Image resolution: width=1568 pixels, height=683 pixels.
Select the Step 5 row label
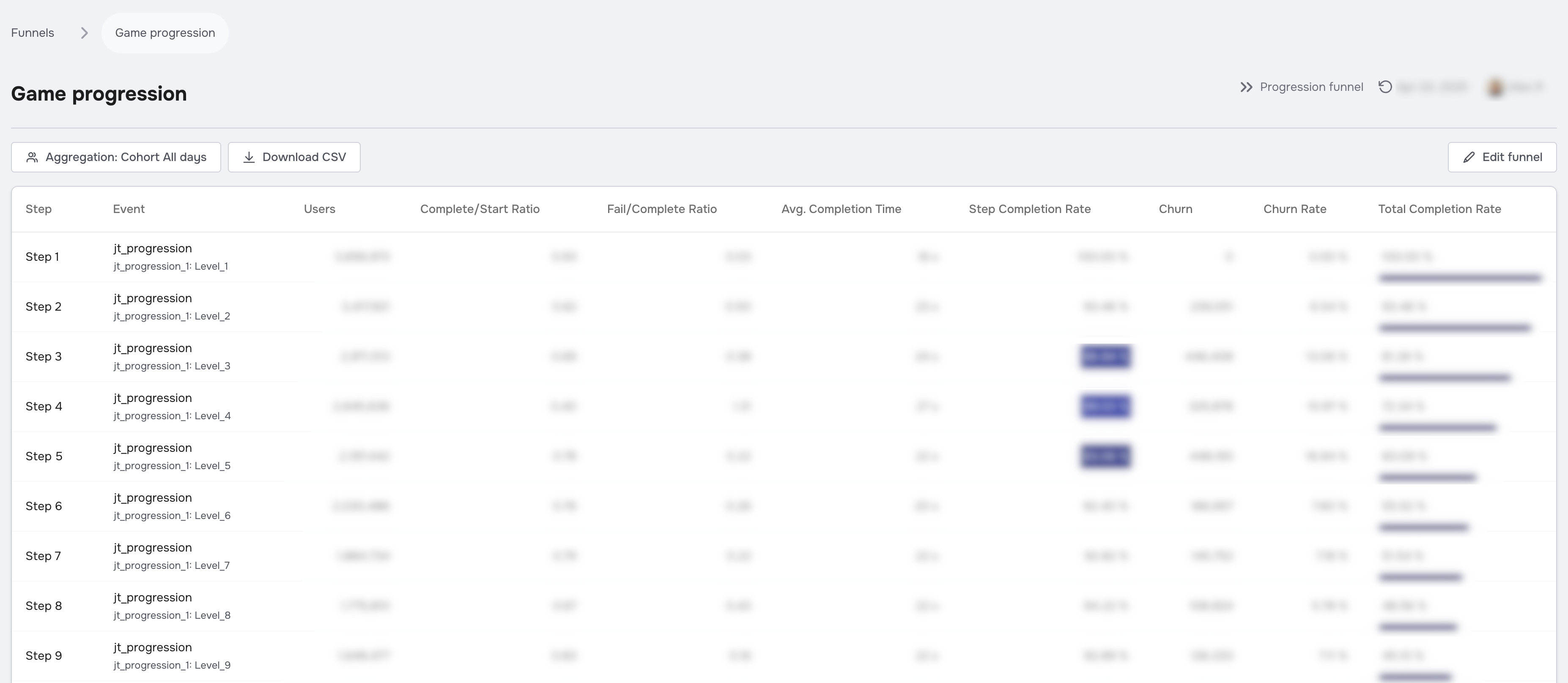tap(44, 456)
